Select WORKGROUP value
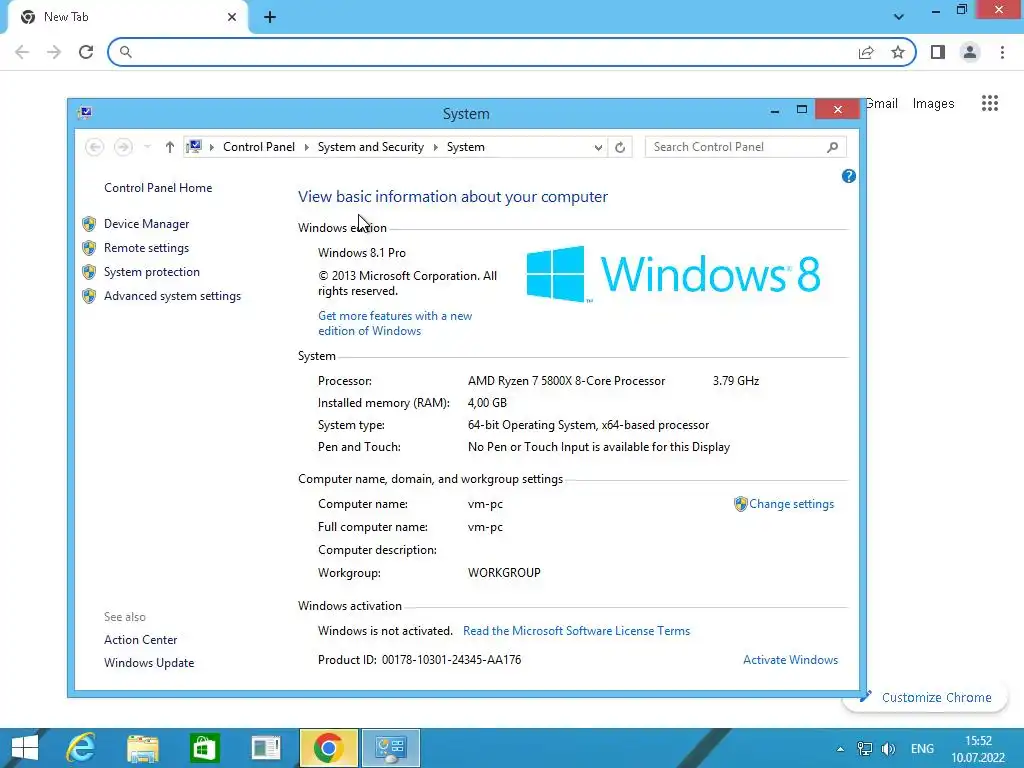1024x768 pixels. click(504, 573)
